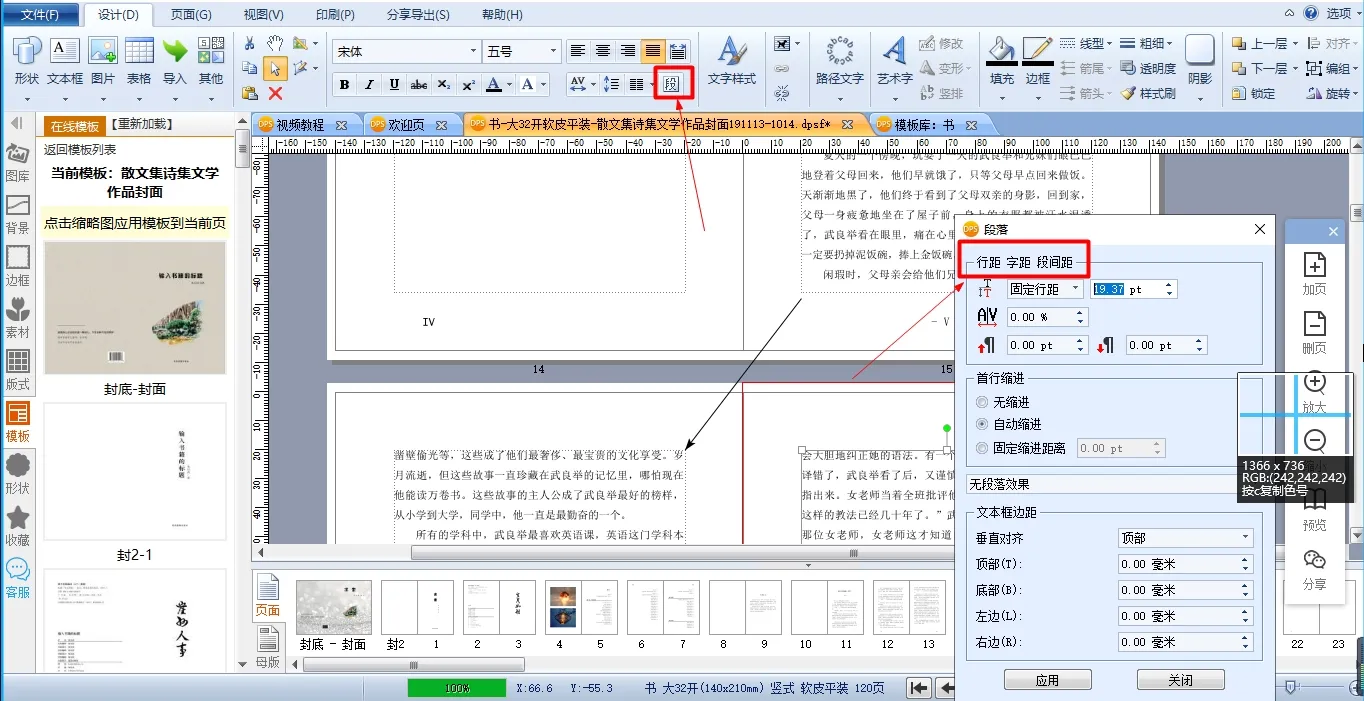Click the 关闭 button in paragraph dialog
1364x701 pixels.
pos(1180,680)
